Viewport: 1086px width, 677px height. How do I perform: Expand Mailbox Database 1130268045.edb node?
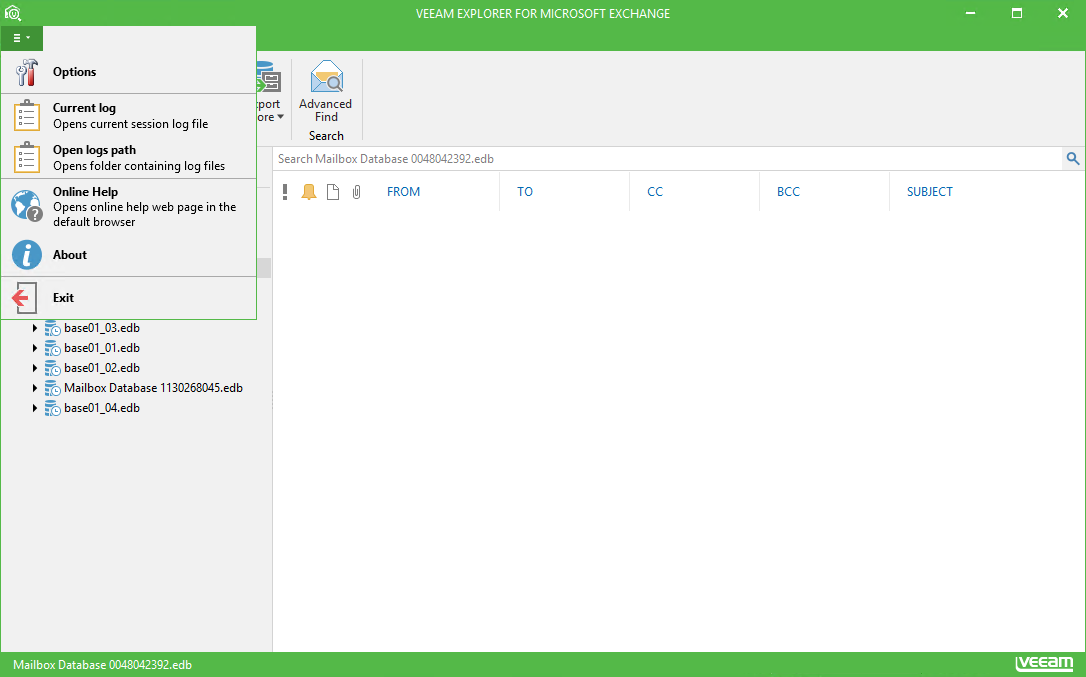pos(35,388)
